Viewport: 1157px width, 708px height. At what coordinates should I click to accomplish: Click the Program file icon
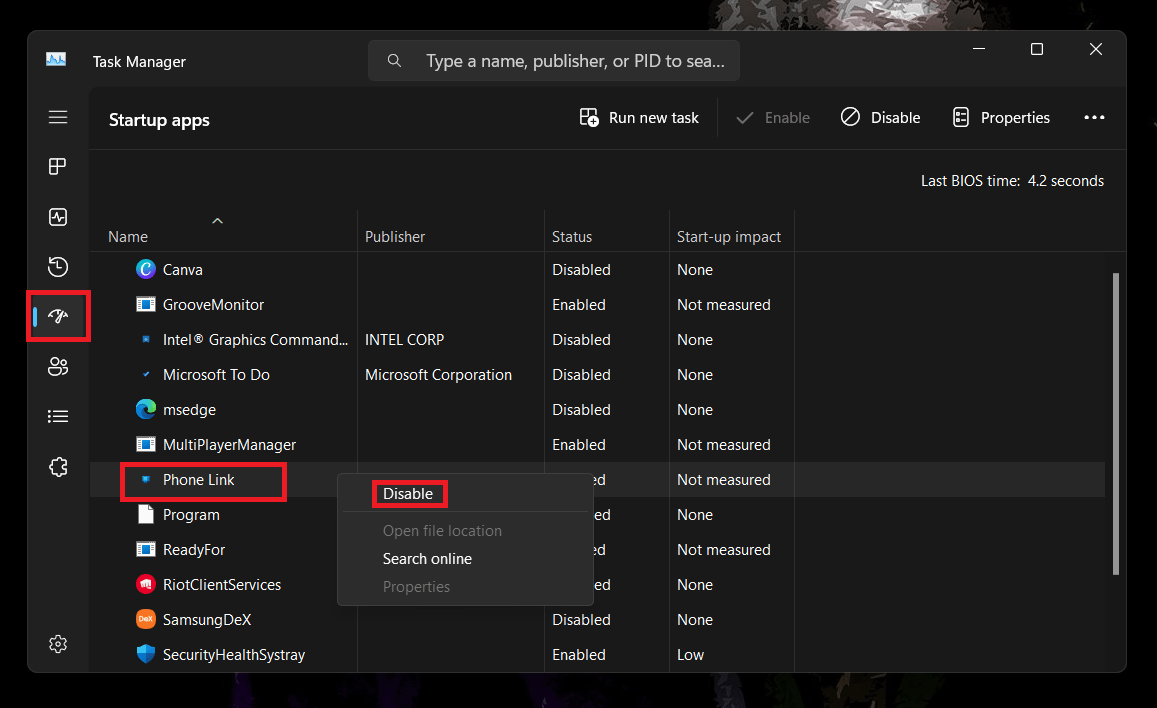pos(146,514)
